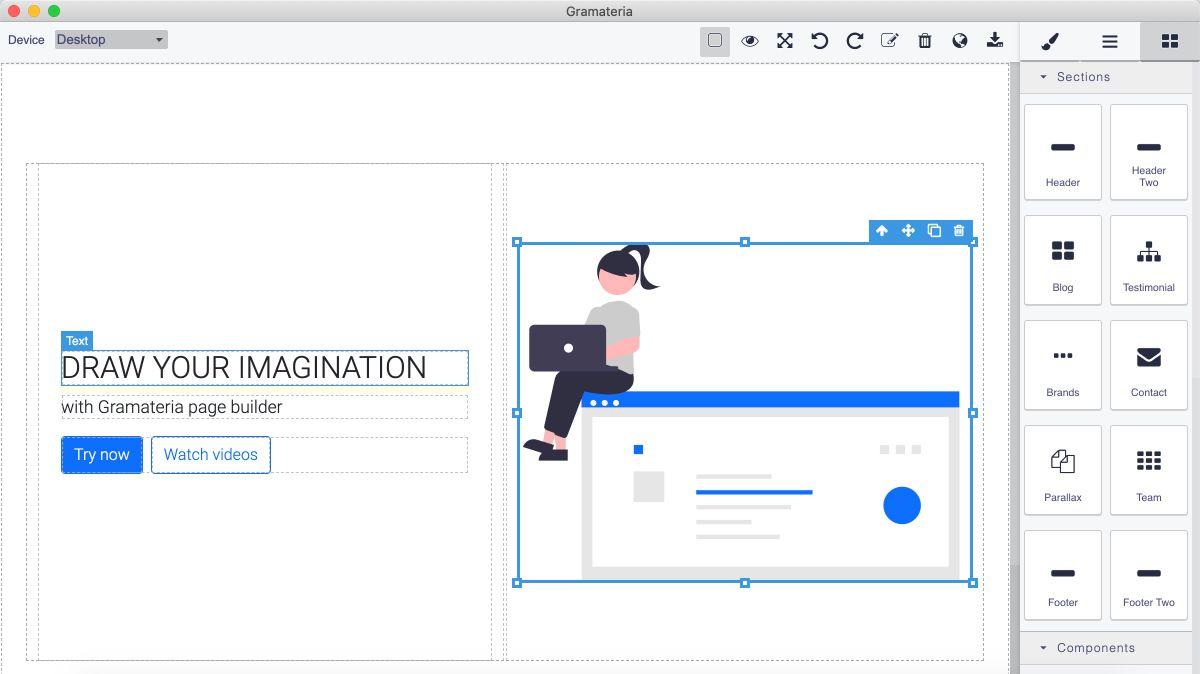The image size is (1200, 674).
Task: Open the Style Manager brush tab
Action: [x=1050, y=41]
